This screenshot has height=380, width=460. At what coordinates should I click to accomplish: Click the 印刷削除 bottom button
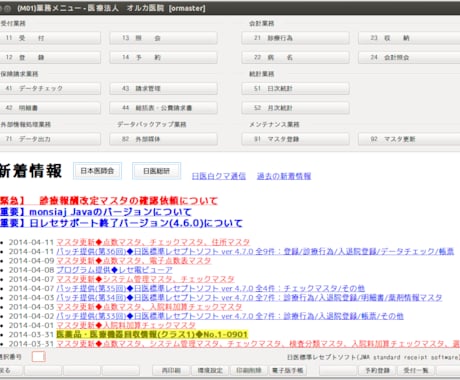(249, 370)
